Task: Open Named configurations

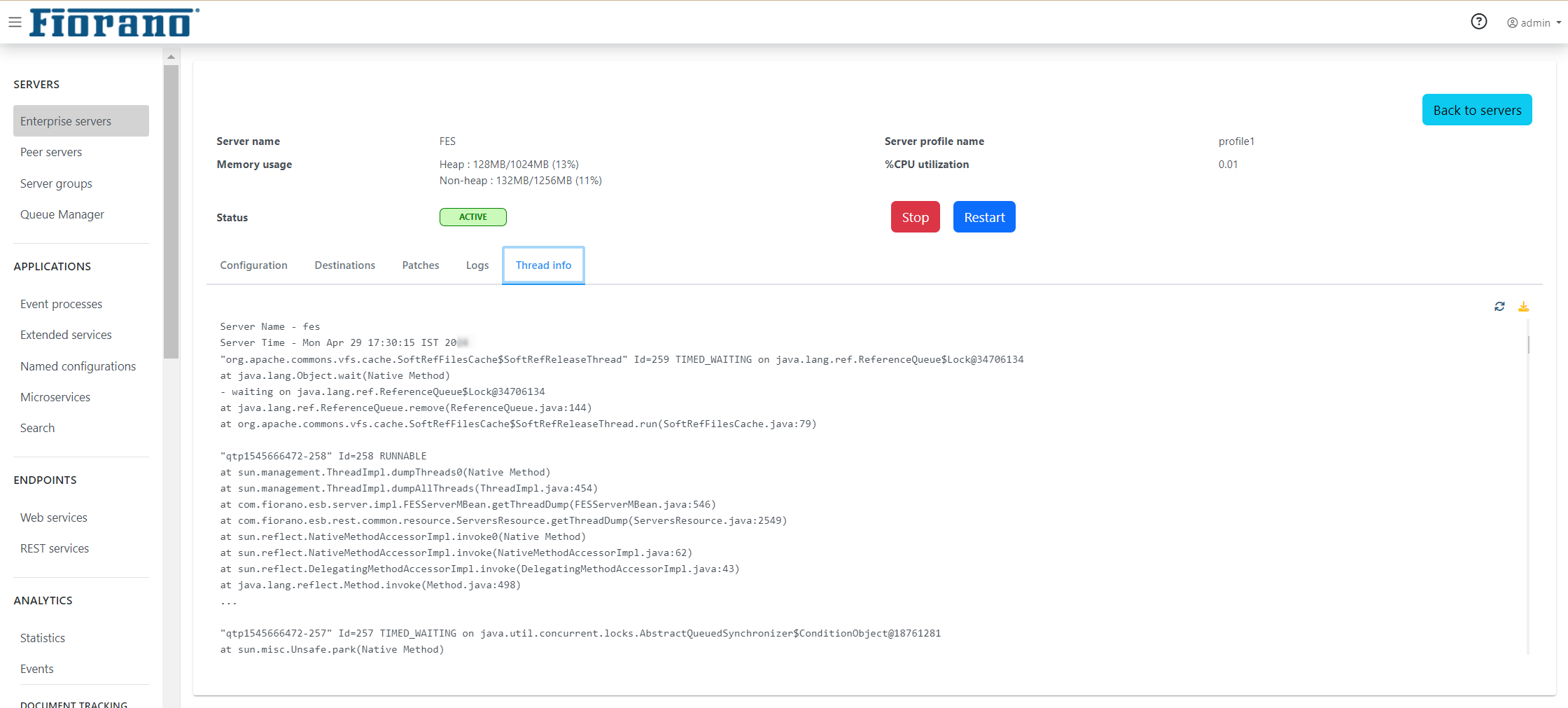Action: tap(78, 366)
